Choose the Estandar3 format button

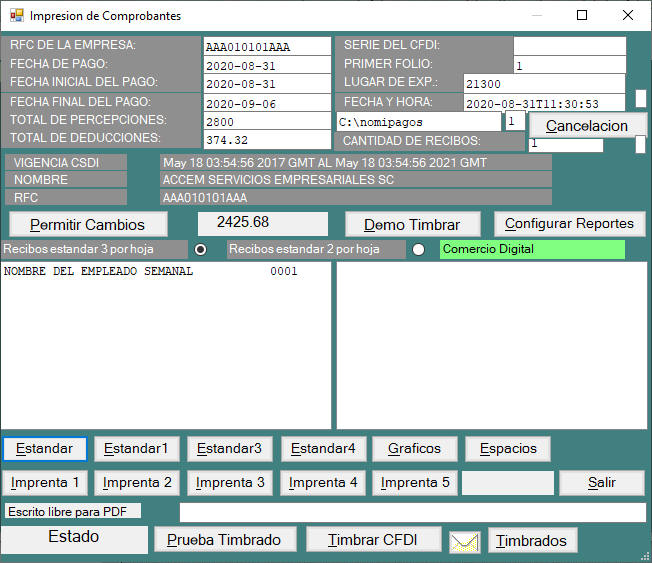click(x=229, y=449)
